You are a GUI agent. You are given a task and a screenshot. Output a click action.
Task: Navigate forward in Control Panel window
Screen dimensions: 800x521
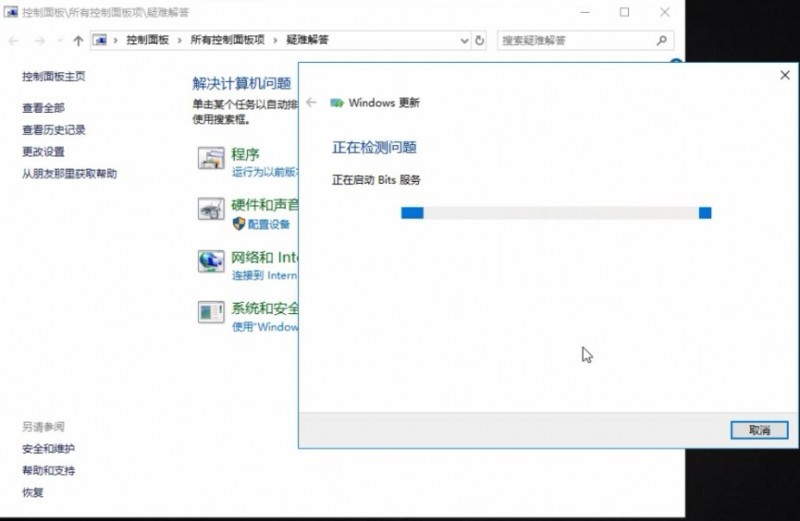(x=39, y=41)
